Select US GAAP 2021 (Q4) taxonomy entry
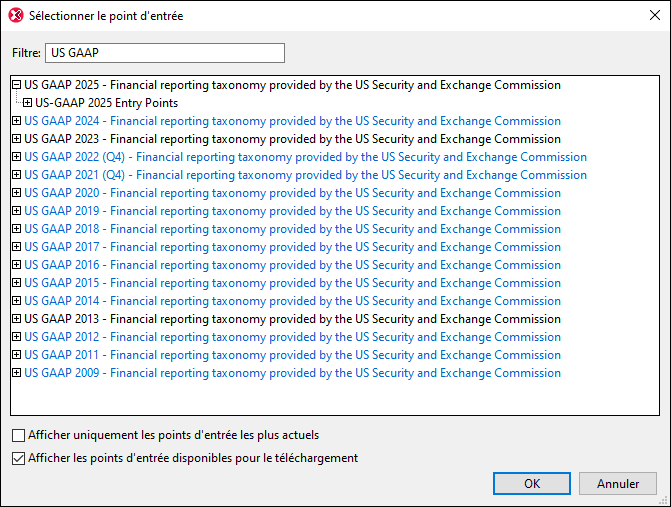671x507 pixels. (x=305, y=175)
